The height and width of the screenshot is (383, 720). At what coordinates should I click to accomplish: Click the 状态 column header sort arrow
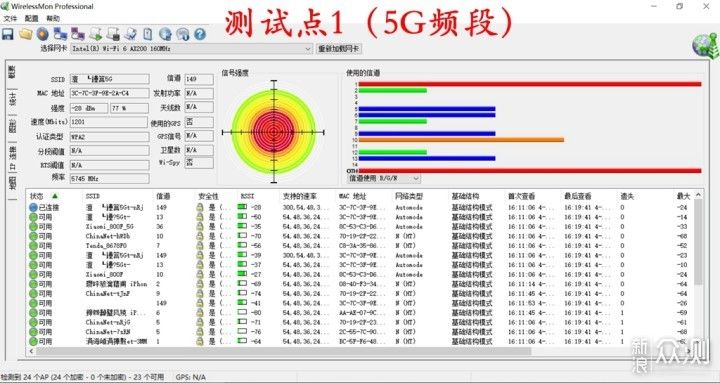(x=55, y=196)
